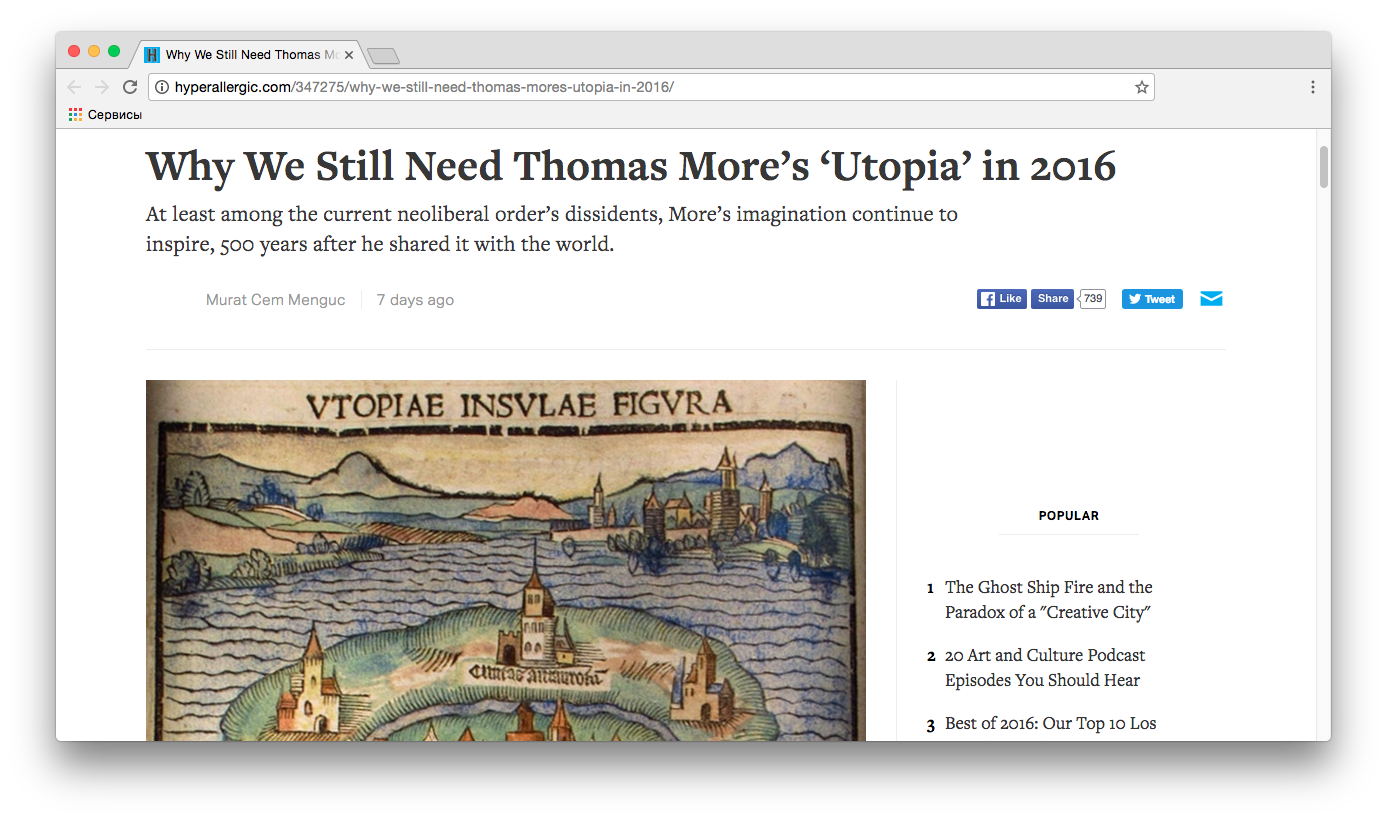
Task: Open the Сервисы apps bookmark
Action: coord(105,115)
